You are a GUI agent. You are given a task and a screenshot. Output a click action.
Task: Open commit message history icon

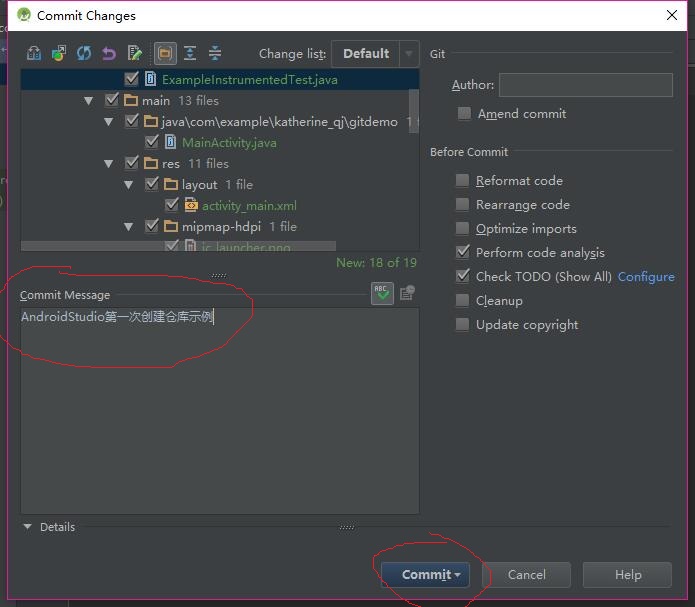click(x=407, y=293)
